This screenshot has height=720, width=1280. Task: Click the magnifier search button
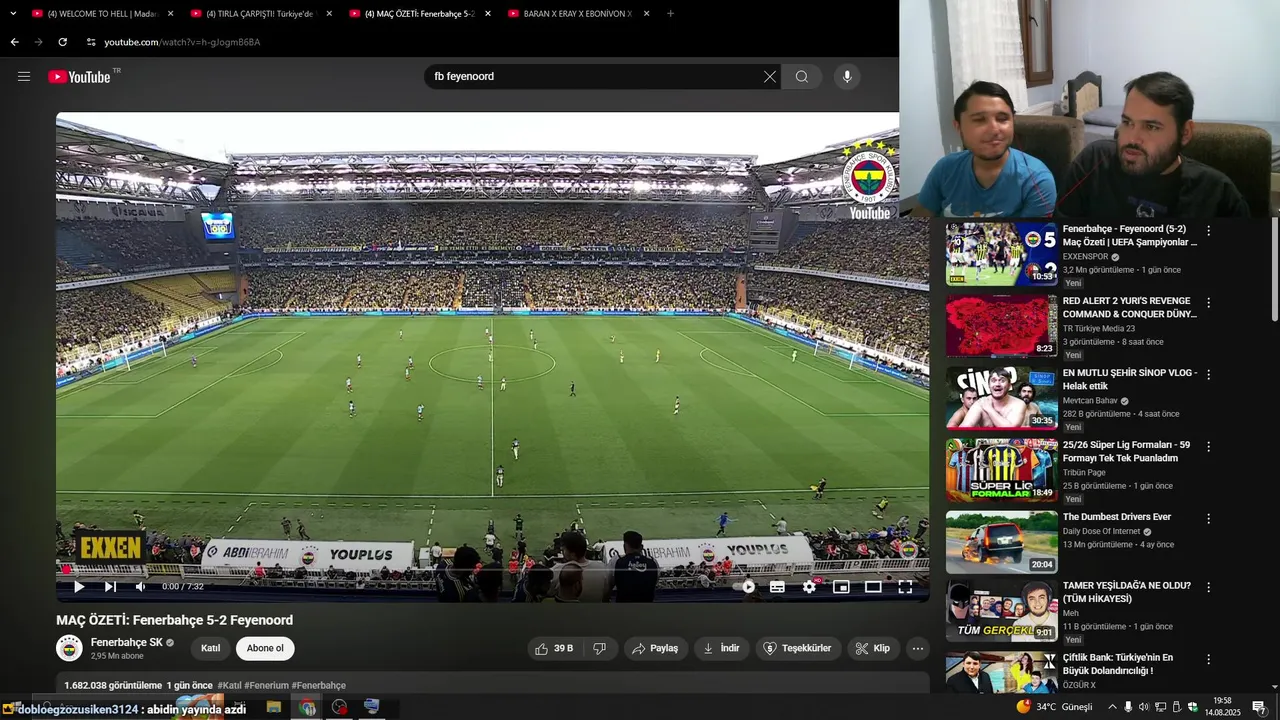[x=802, y=77]
